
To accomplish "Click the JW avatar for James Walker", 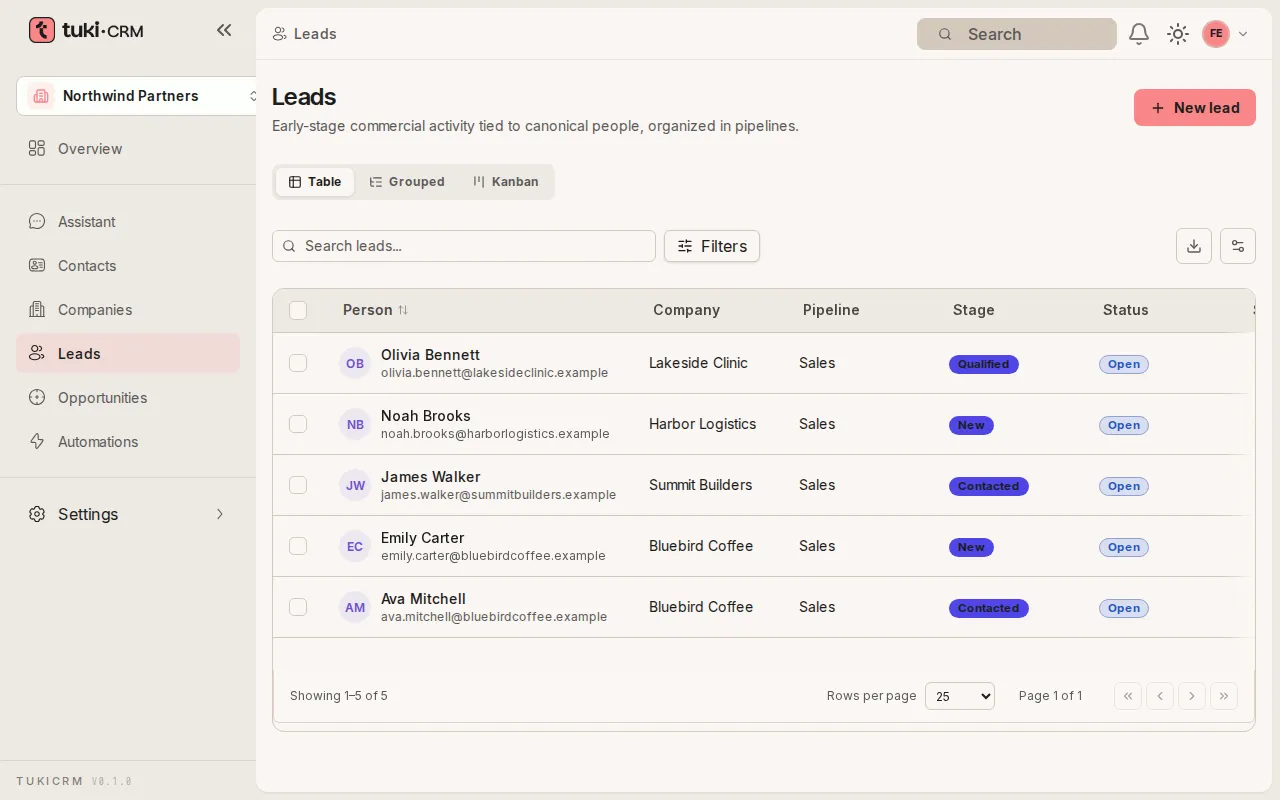I will tap(355, 485).
